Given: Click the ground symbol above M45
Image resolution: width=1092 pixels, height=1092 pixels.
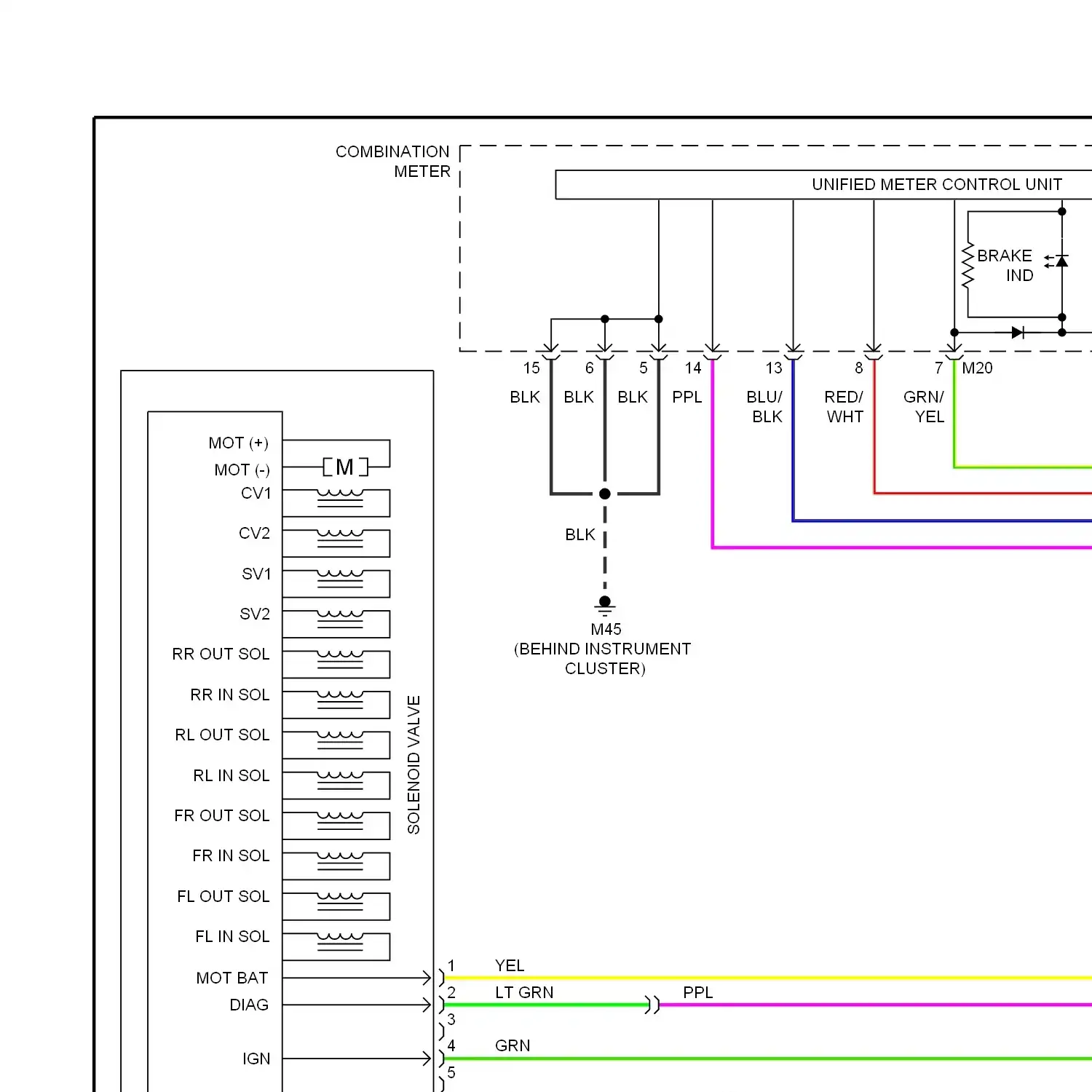Looking at the screenshot, I should coord(605,606).
